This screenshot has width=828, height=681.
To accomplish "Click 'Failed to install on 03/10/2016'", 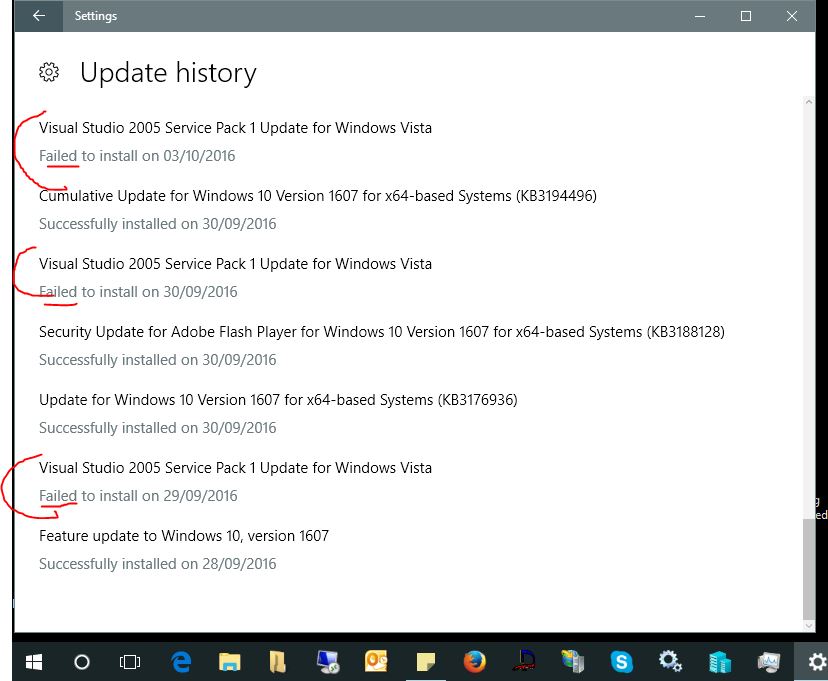I will [x=137, y=156].
